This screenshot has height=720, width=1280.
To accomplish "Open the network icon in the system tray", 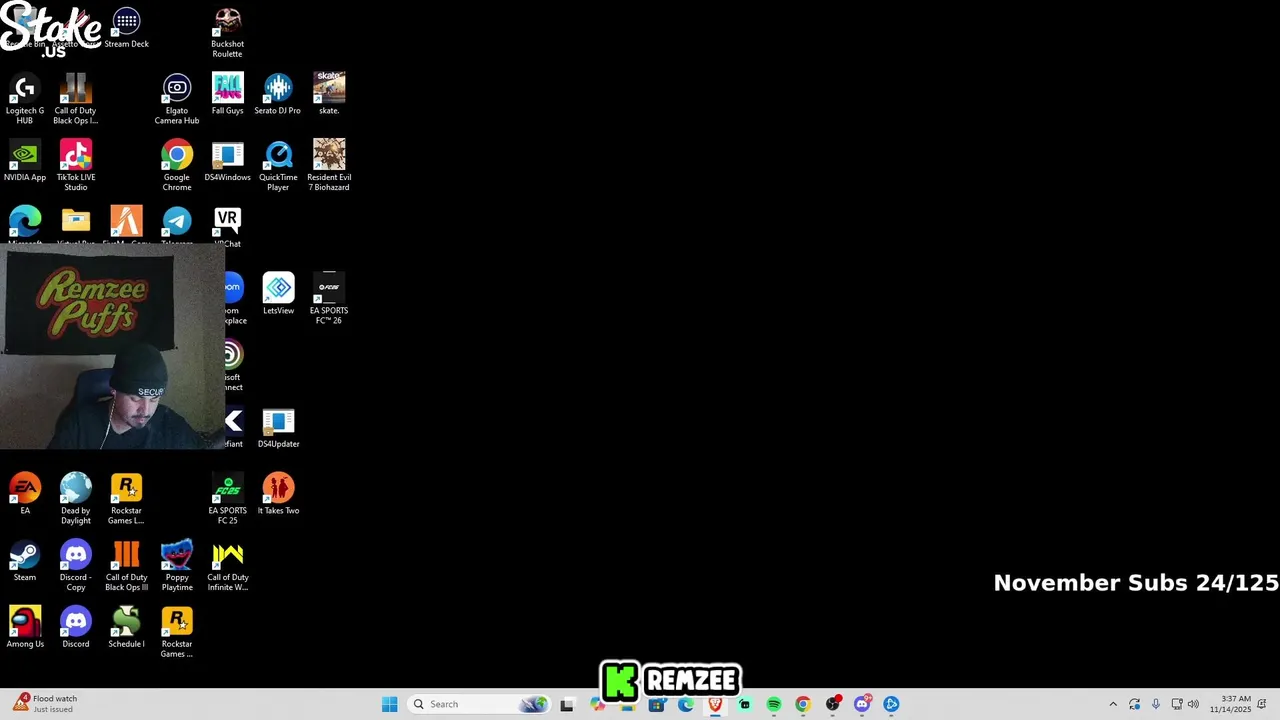I will click(x=1177, y=704).
